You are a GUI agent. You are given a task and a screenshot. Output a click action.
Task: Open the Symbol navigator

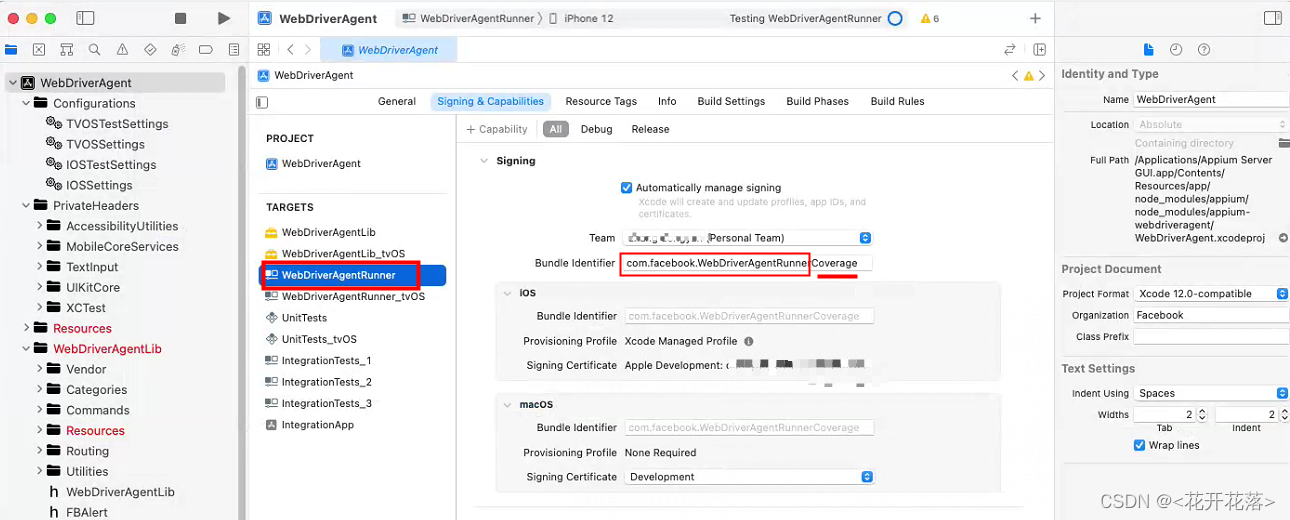click(67, 49)
